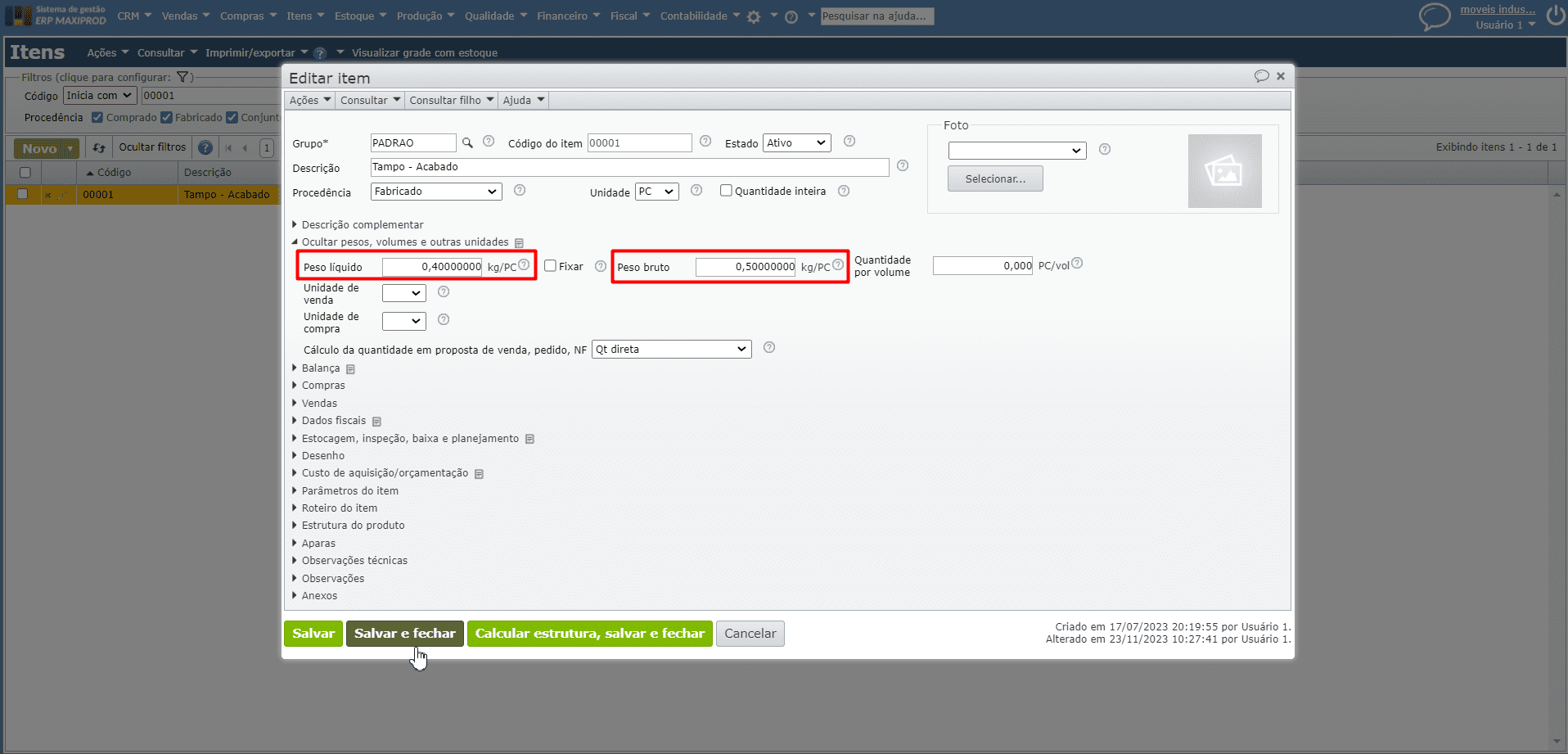
Task: Open the Procedência dropdown showing Fabricado
Action: [436, 192]
